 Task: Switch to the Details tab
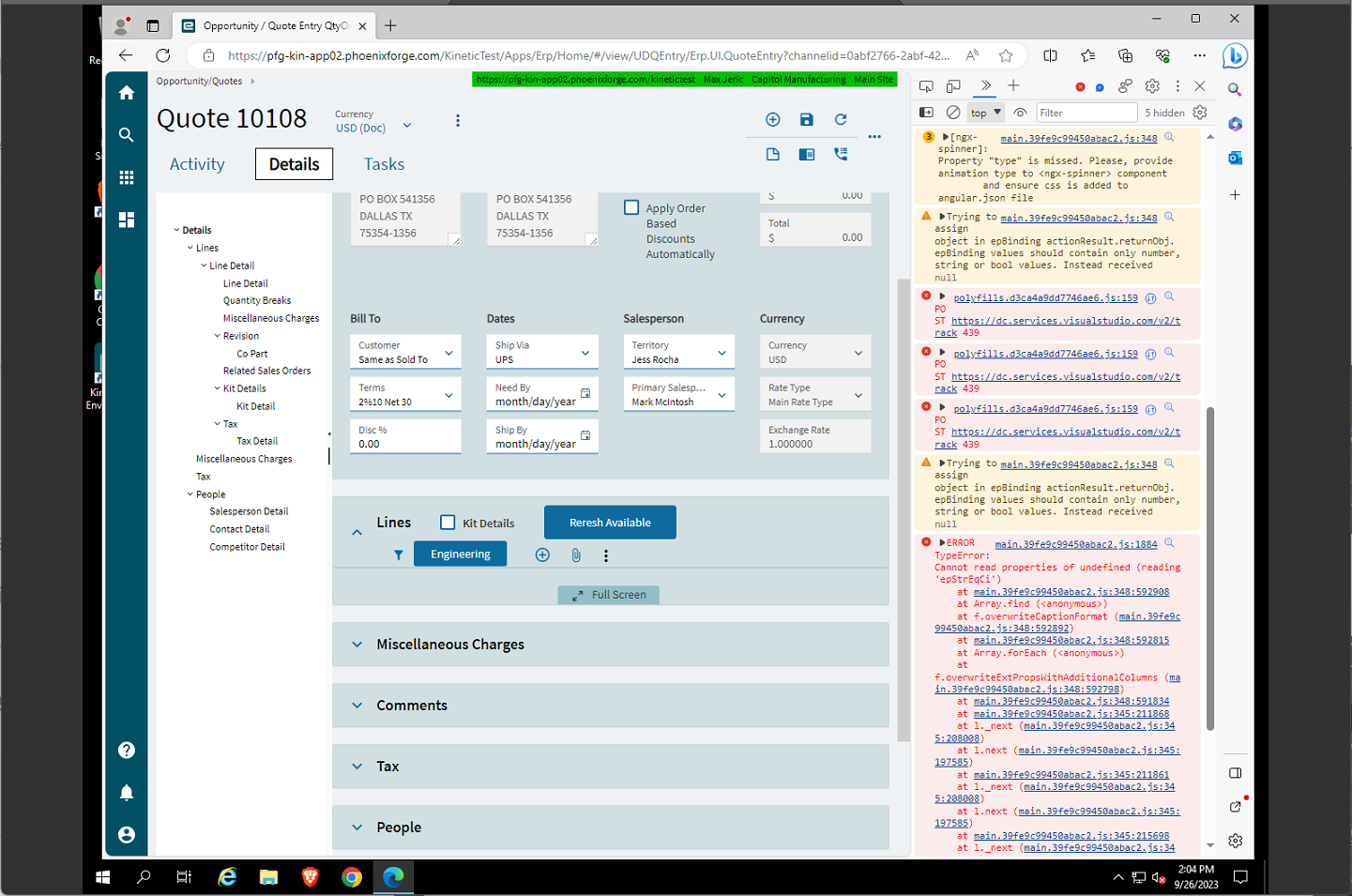295,164
